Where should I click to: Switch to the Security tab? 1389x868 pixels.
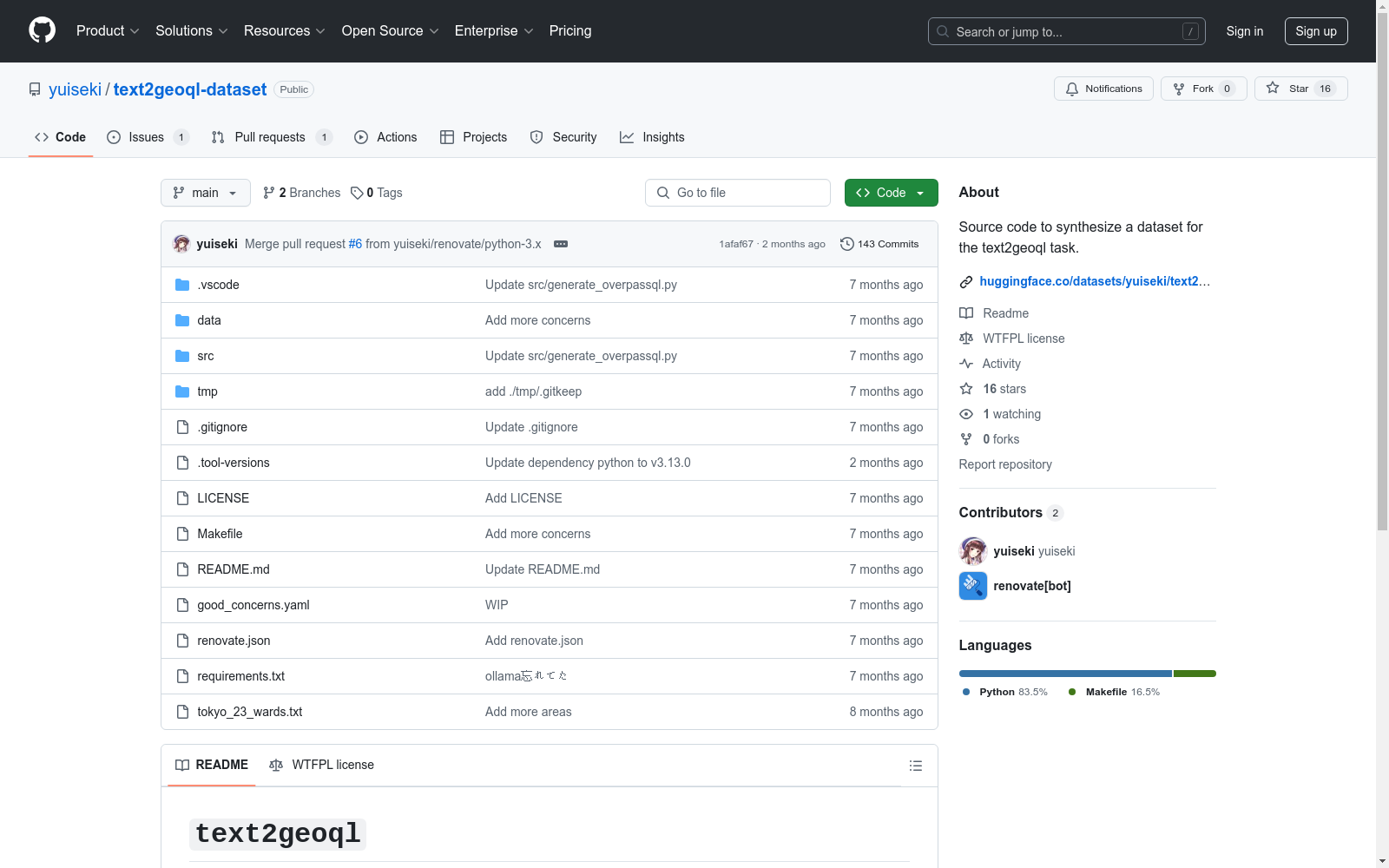click(x=563, y=137)
